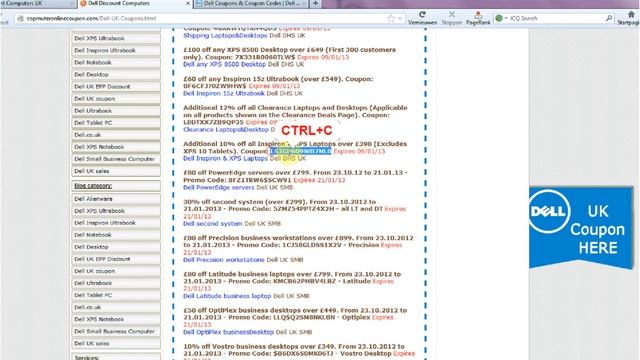Image resolution: width=640 pixels, height=360 pixels.
Task: Open Clearance Laptops&Desktop link
Action: [226, 129]
